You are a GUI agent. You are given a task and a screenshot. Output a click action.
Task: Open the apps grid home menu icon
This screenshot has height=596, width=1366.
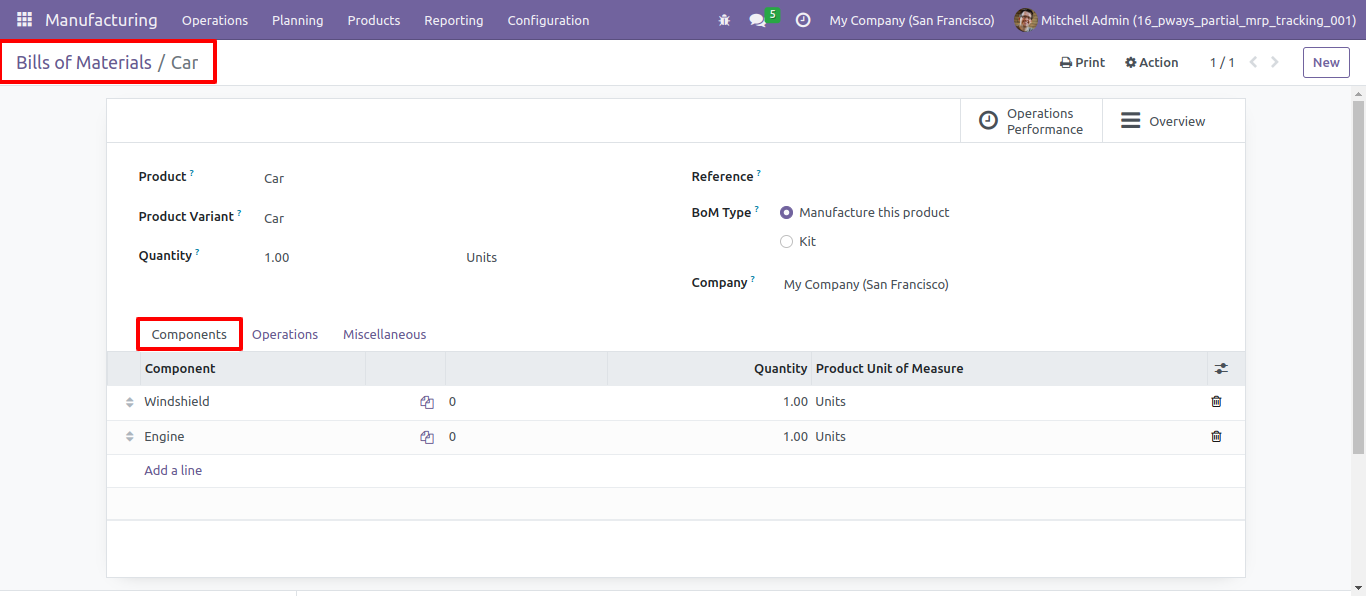click(24, 20)
